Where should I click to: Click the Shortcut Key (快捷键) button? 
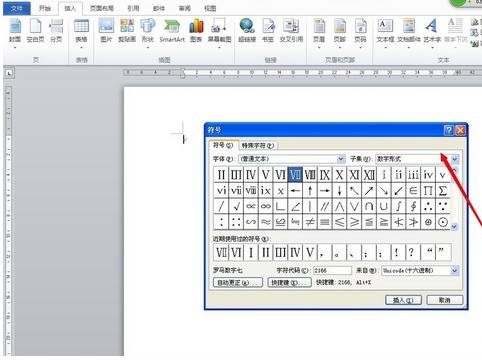(289, 283)
